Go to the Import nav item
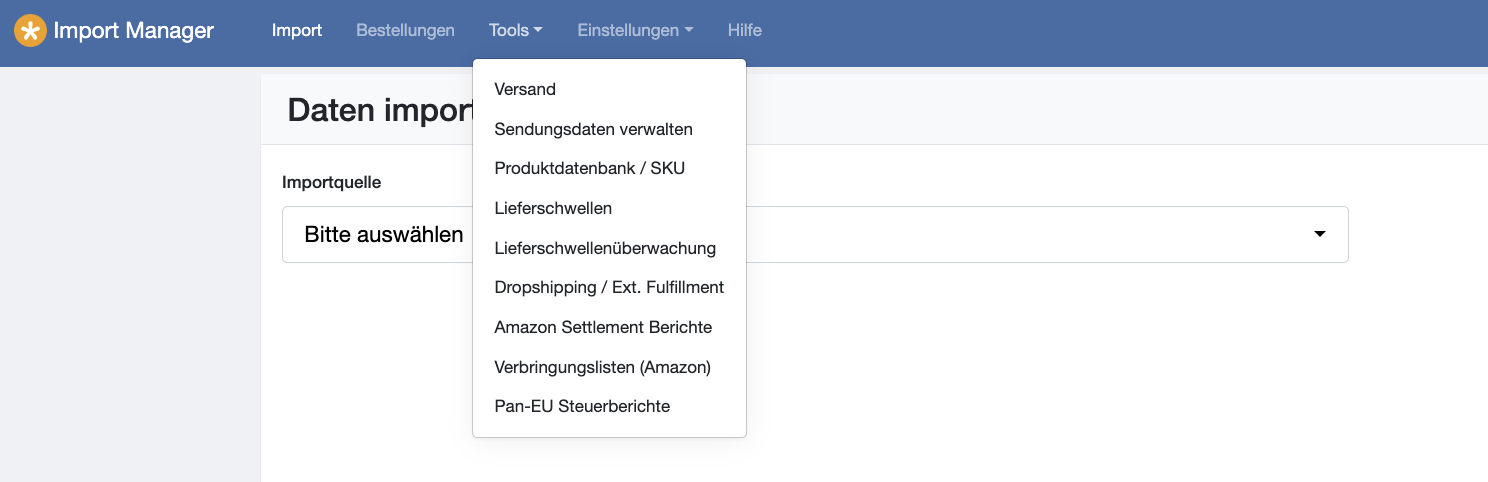1488x482 pixels. (x=297, y=30)
